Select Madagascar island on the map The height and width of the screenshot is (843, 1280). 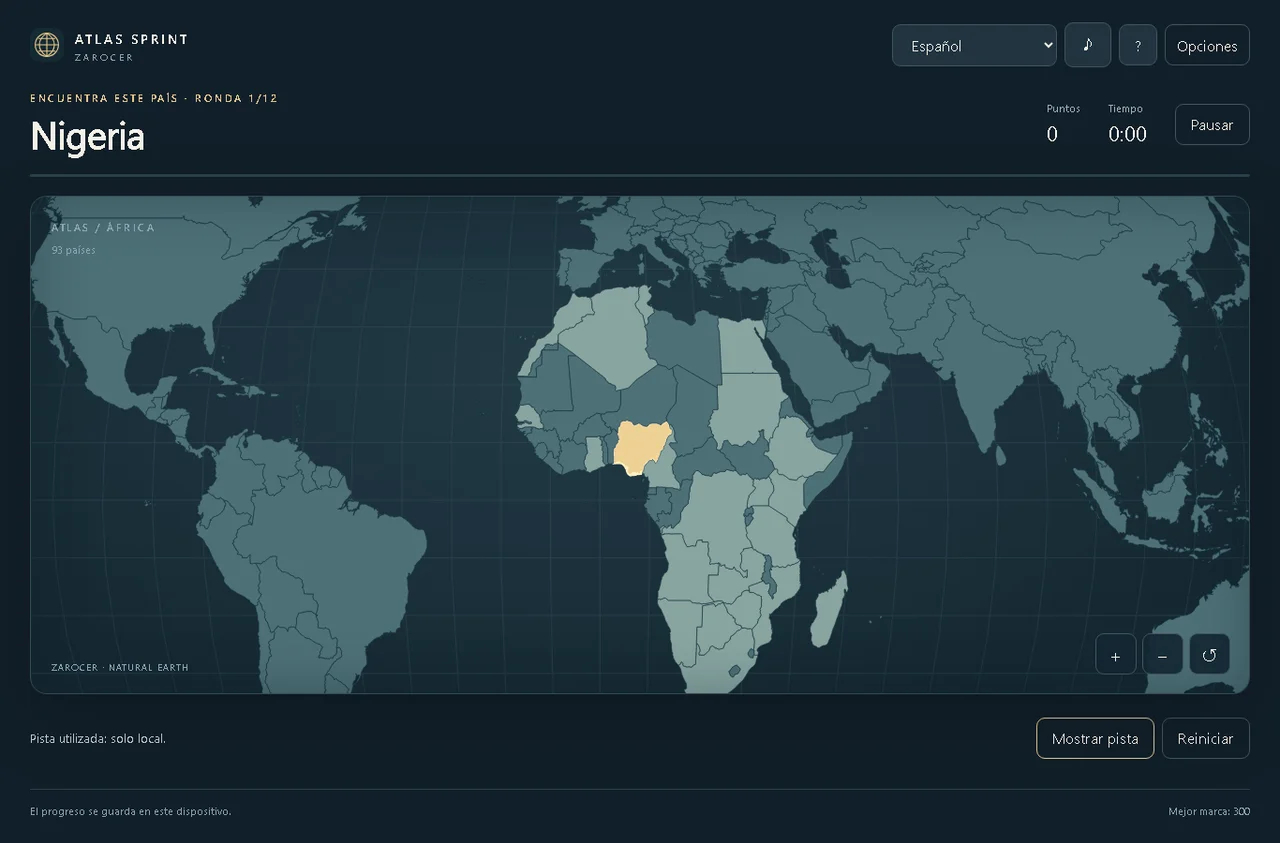(x=829, y=608)
